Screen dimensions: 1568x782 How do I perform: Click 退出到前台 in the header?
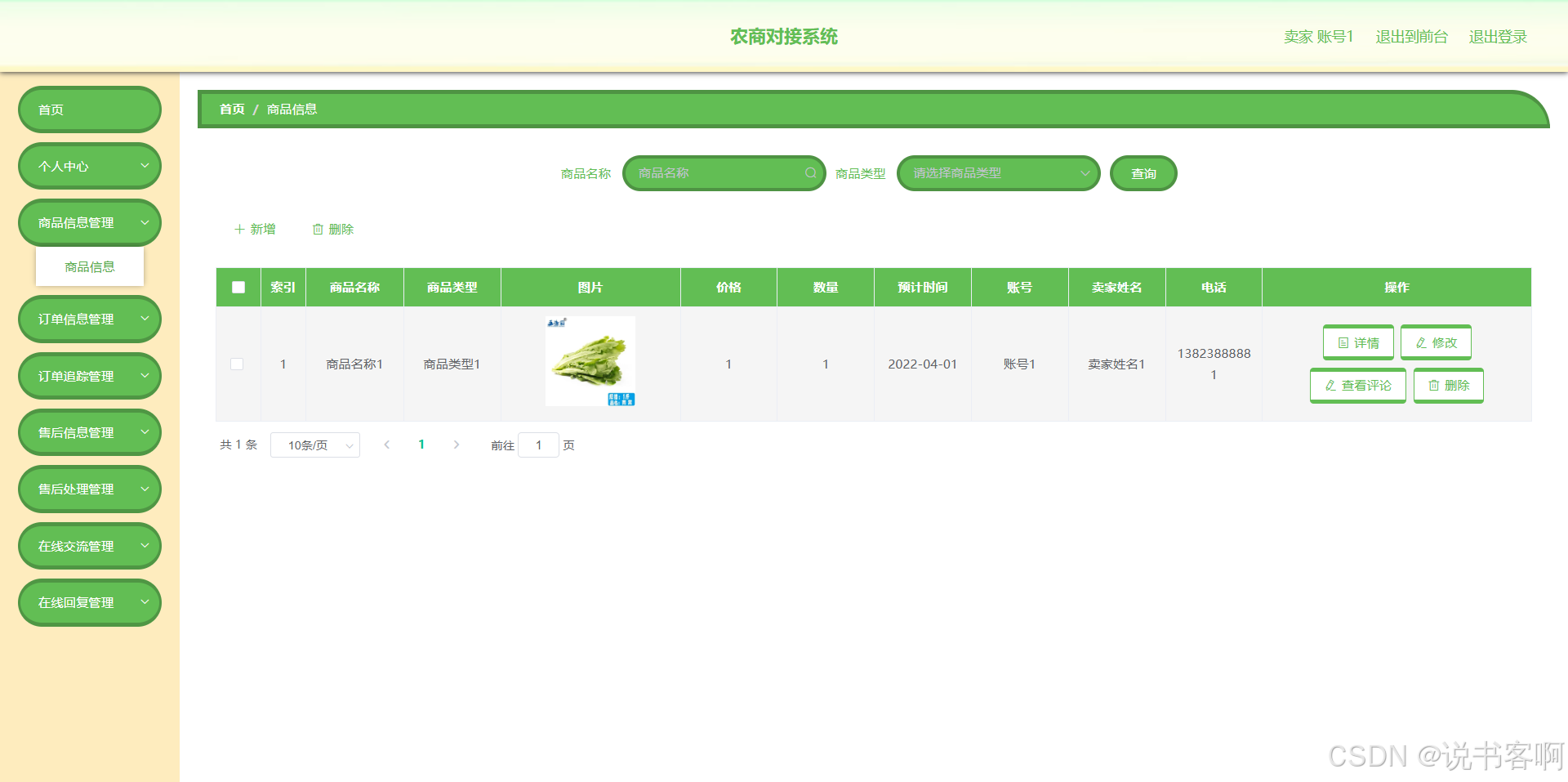pos(1411,37)
